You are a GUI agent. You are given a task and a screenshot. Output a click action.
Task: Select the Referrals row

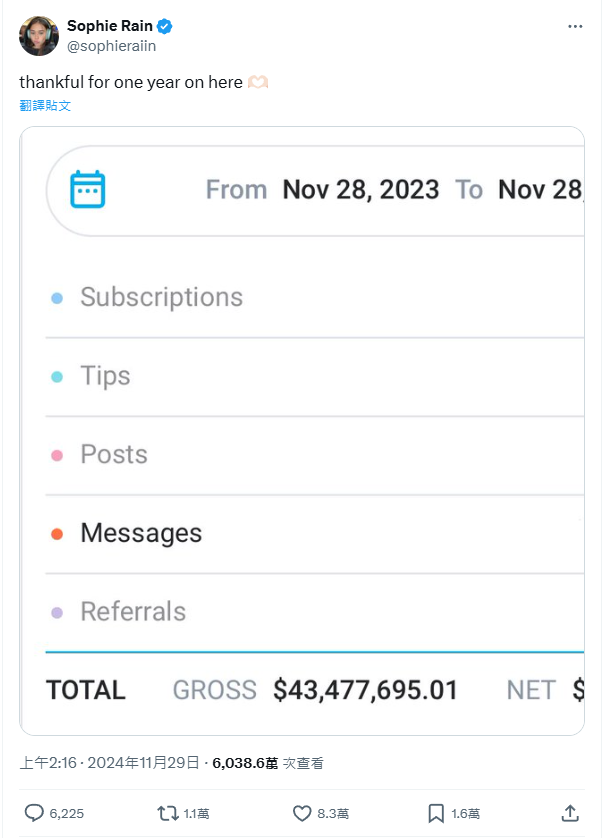point(314,612)
